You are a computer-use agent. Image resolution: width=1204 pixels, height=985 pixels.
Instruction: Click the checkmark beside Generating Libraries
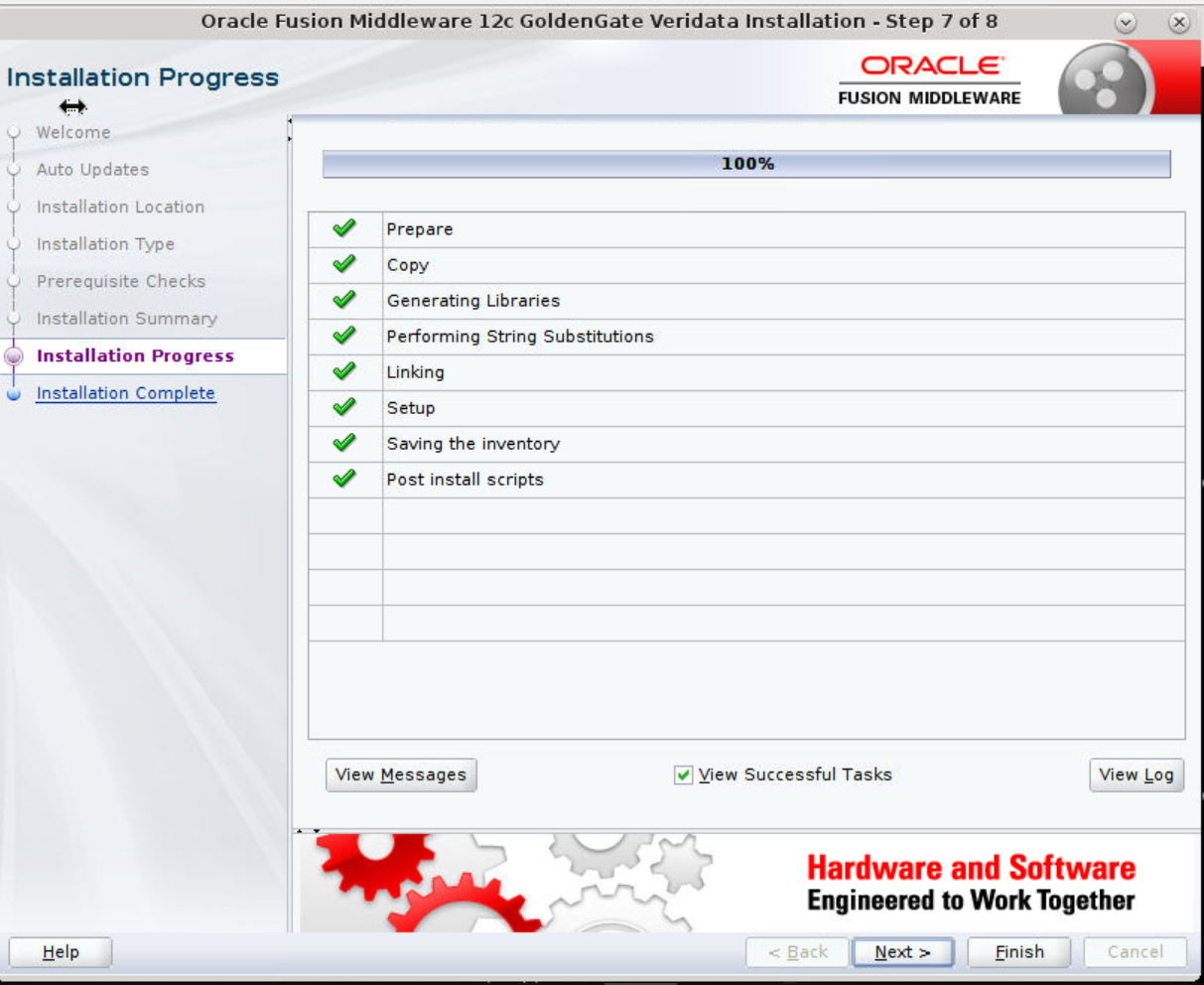(344, 300)
